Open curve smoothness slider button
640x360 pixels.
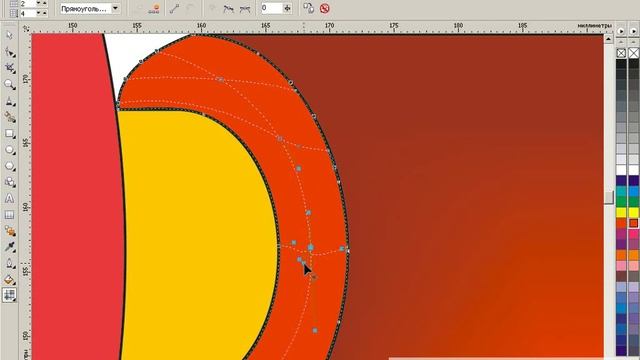coord(287,8)
